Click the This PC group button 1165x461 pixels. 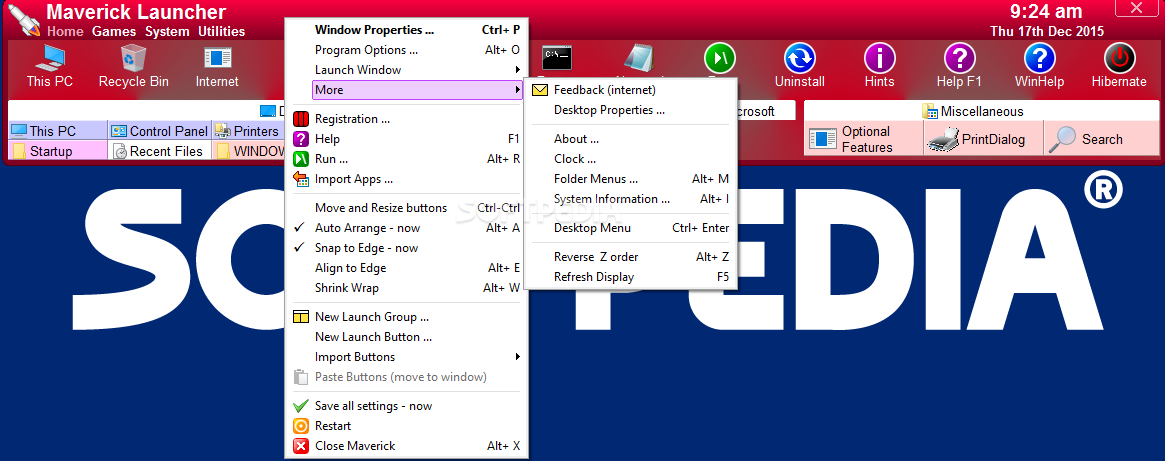click(x=58, y=131)
